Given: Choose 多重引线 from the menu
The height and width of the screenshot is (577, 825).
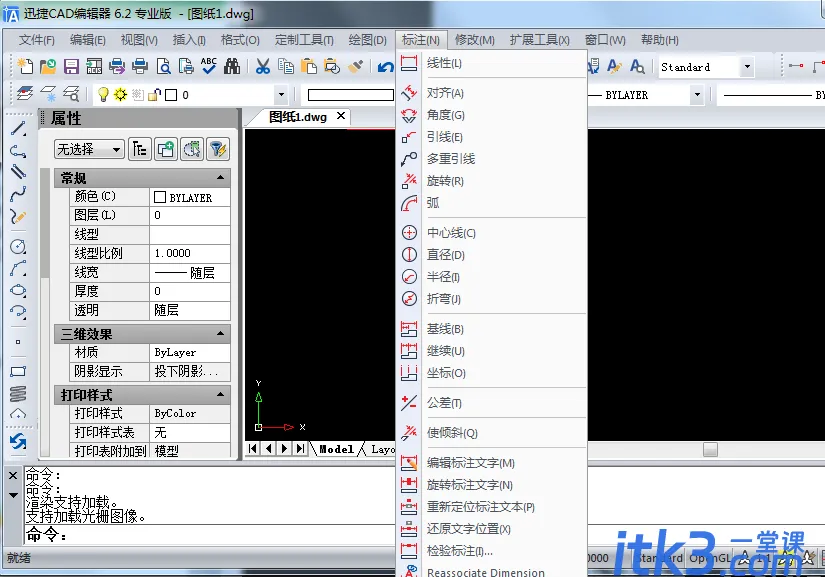Looking at the screenshot, I should coord(491,159).
